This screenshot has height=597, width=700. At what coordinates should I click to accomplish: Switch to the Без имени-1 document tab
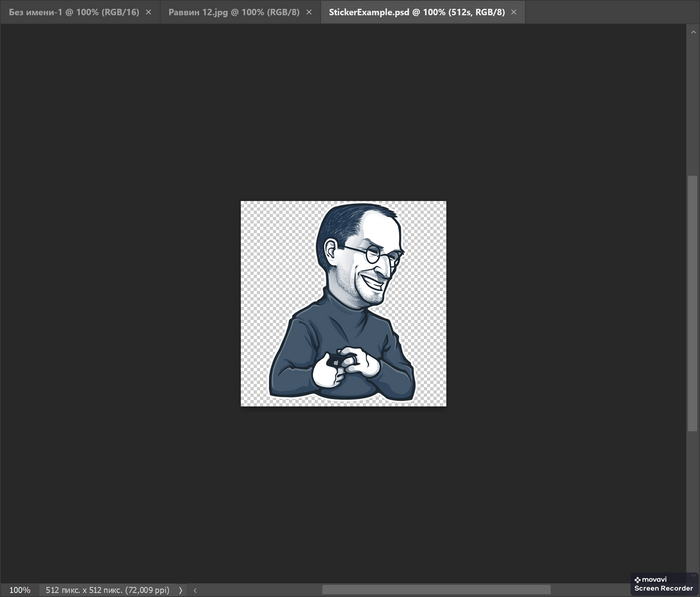pos(74,12)
